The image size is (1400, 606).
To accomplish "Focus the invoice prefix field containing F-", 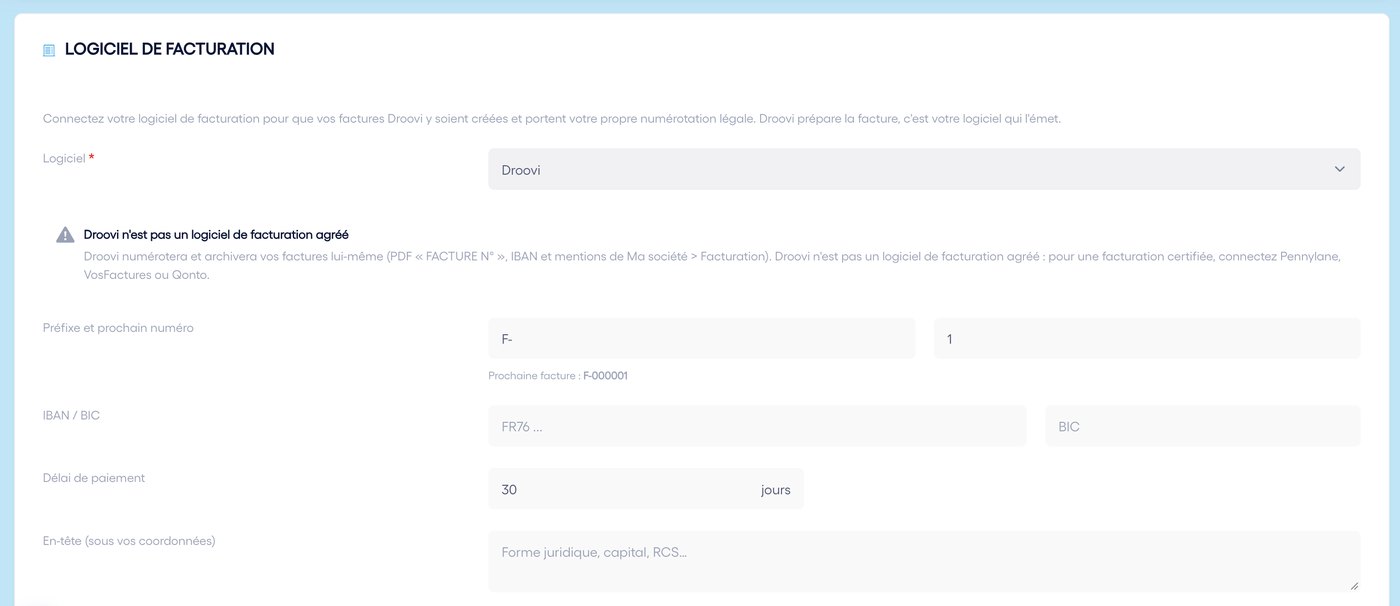I will [701, 339].
